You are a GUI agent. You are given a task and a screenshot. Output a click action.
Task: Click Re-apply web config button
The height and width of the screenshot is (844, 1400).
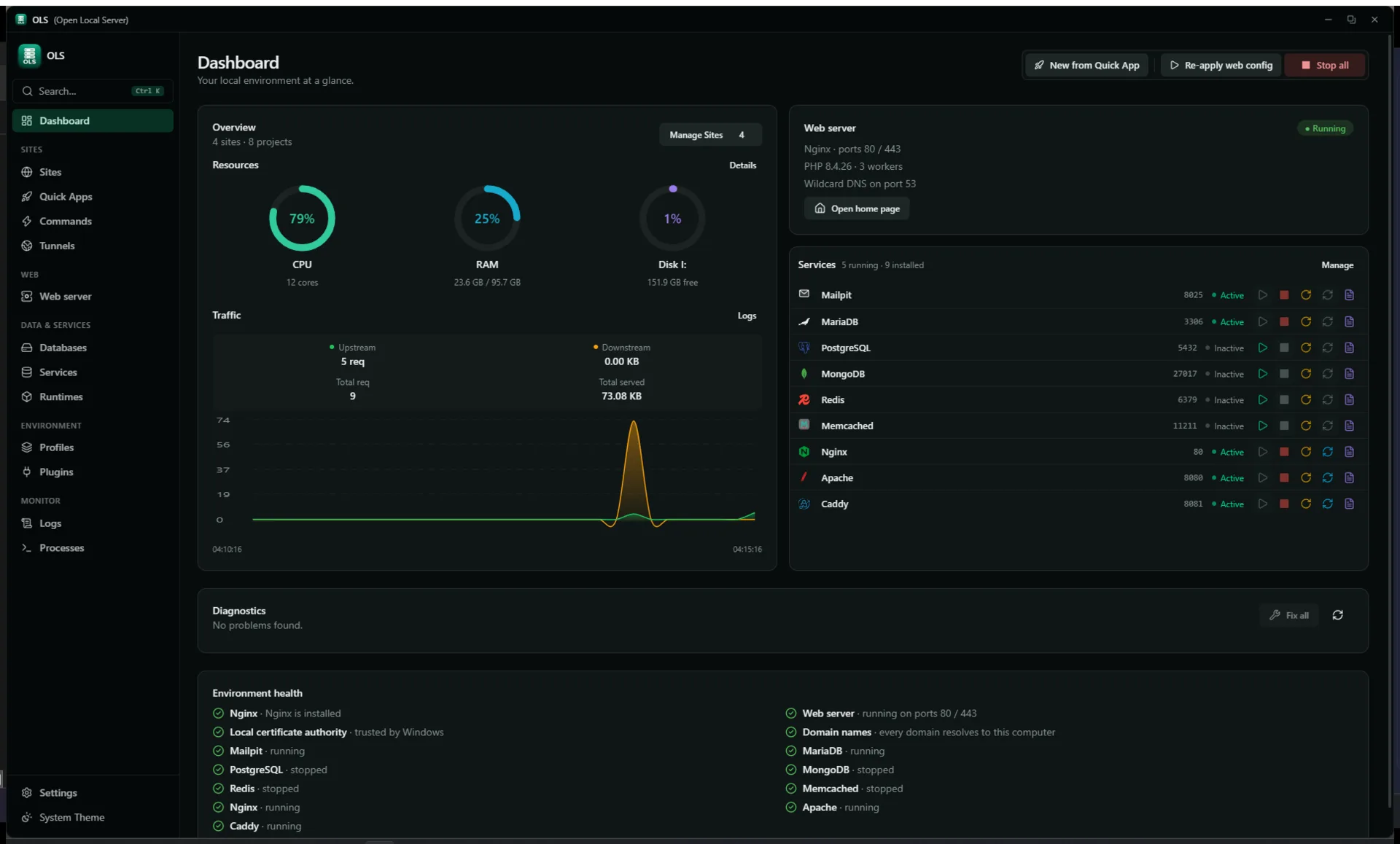point(1221,66)
